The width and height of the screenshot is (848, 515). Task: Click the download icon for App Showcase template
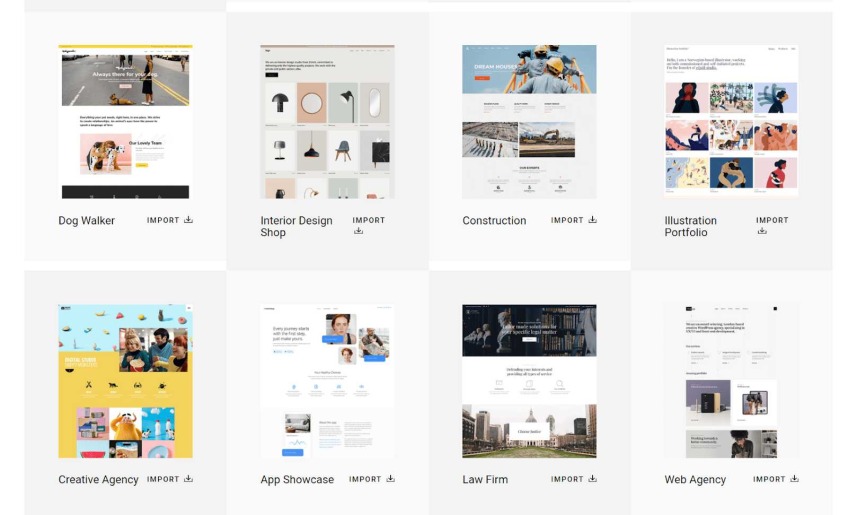(390, 479)
